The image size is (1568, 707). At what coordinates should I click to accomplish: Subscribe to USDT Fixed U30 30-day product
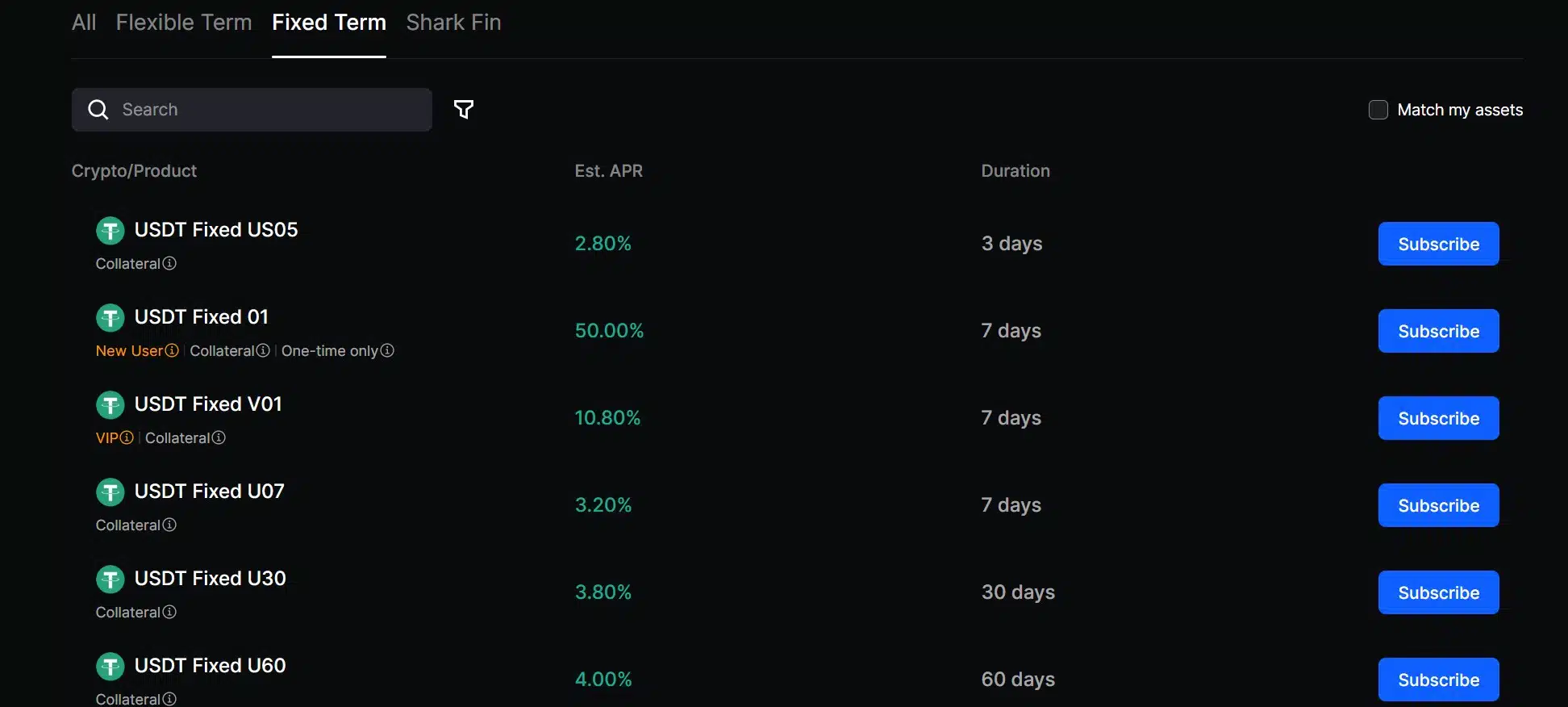click(1438, 592)
